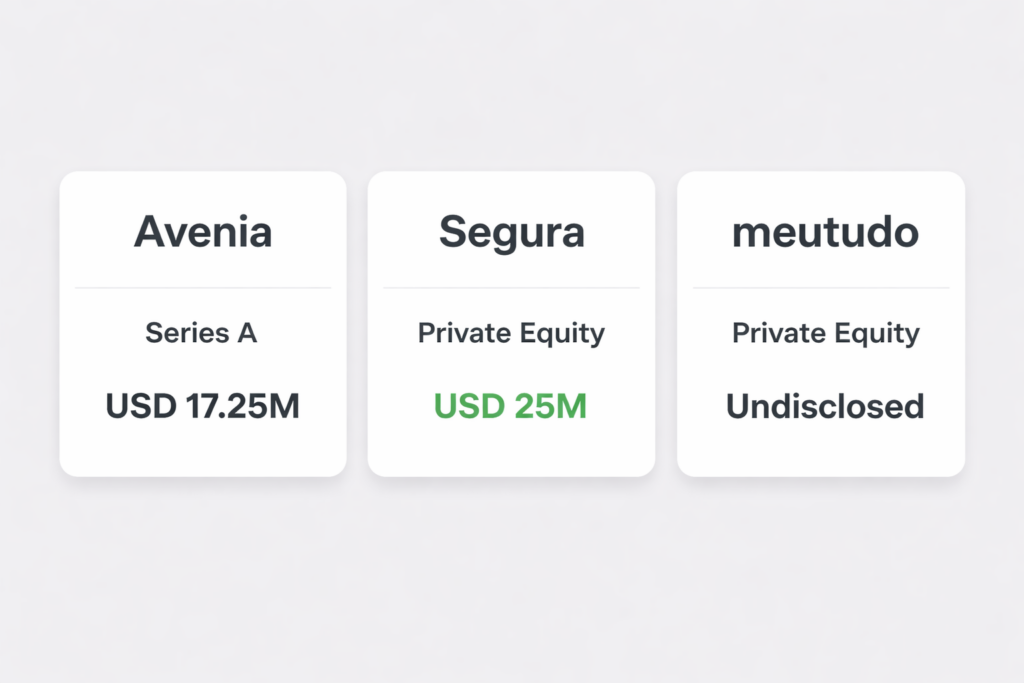Click the divider line under Avenia
Image resolution: width=1024 pixels, height=683 pixels.
coord(203,288)
